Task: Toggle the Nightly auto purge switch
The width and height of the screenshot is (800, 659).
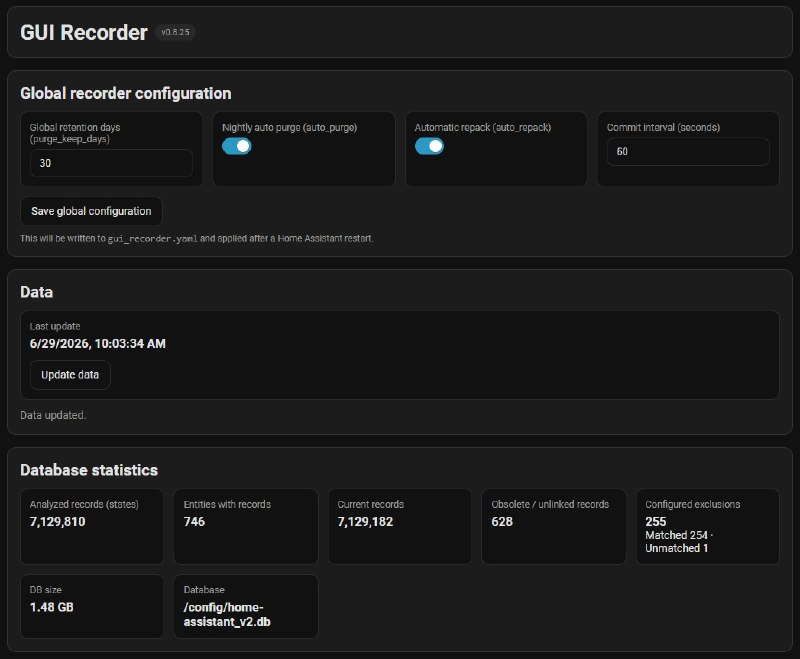Action: [x=237, y=146]
